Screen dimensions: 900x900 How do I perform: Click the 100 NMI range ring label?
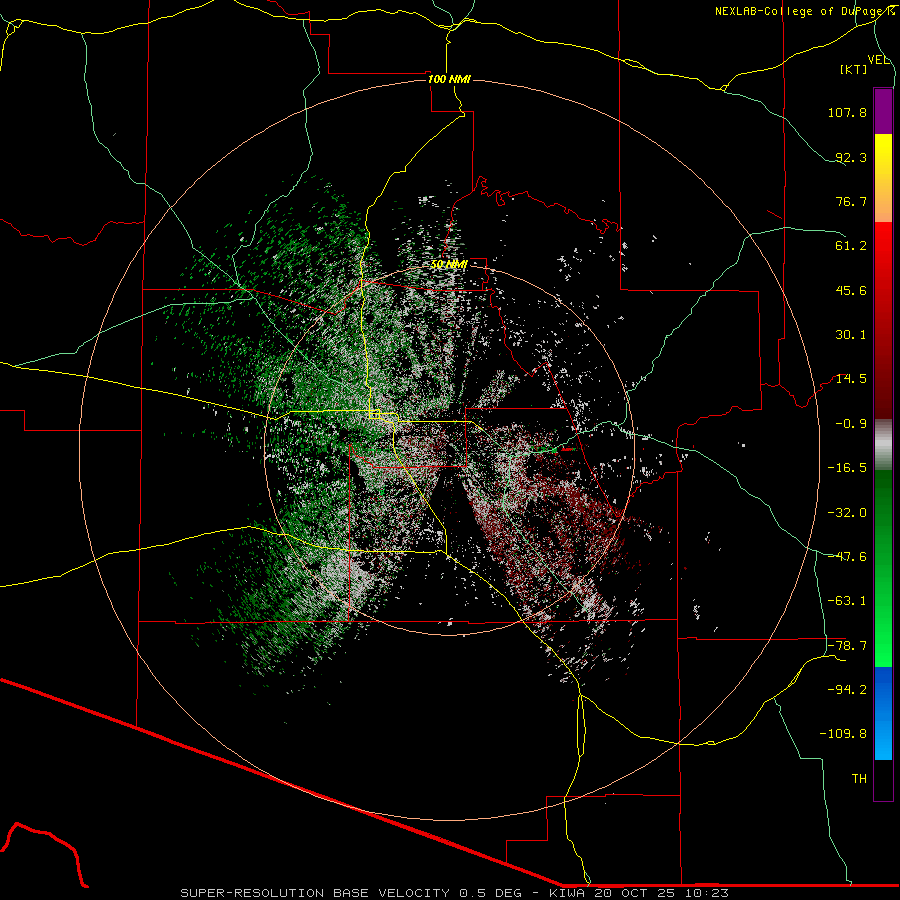[449, 79]
